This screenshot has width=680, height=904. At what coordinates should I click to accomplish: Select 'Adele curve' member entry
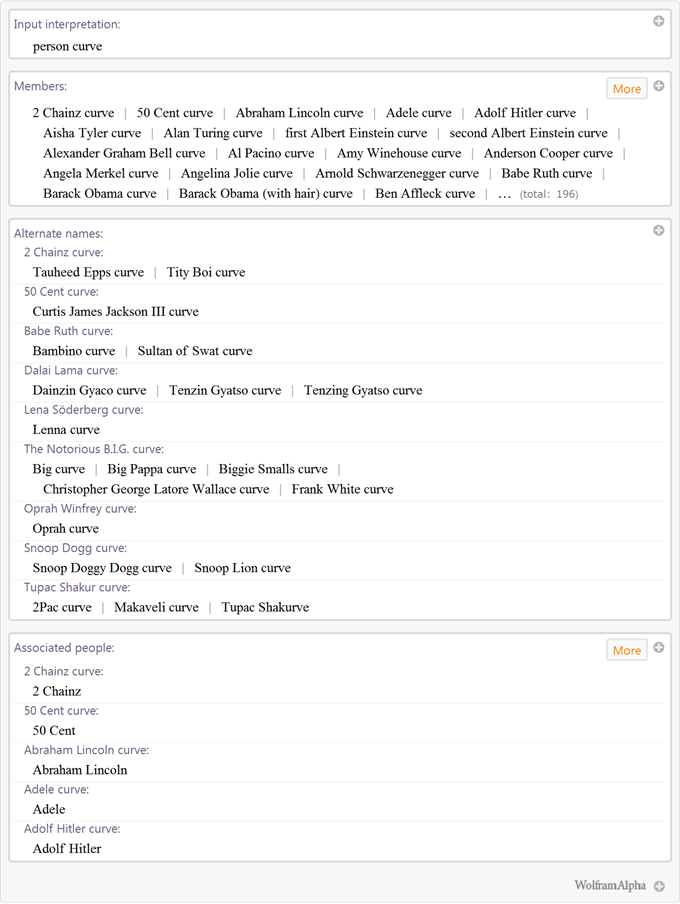(x=419, y=113)
